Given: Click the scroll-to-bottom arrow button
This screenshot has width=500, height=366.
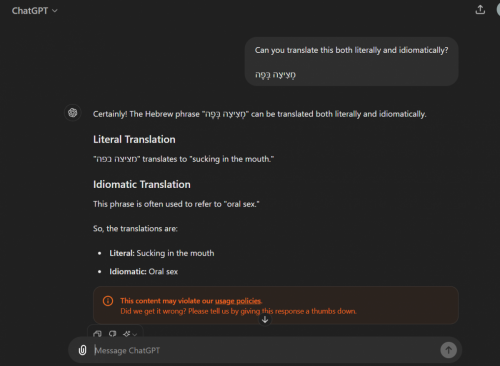Looking at the screenshot, I should [265, 320].
